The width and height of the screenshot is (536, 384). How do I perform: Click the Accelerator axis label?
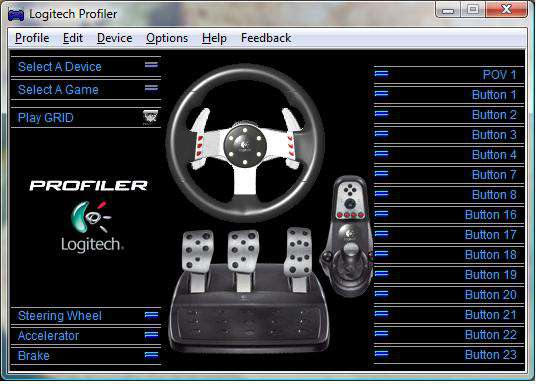pos(48,336)
